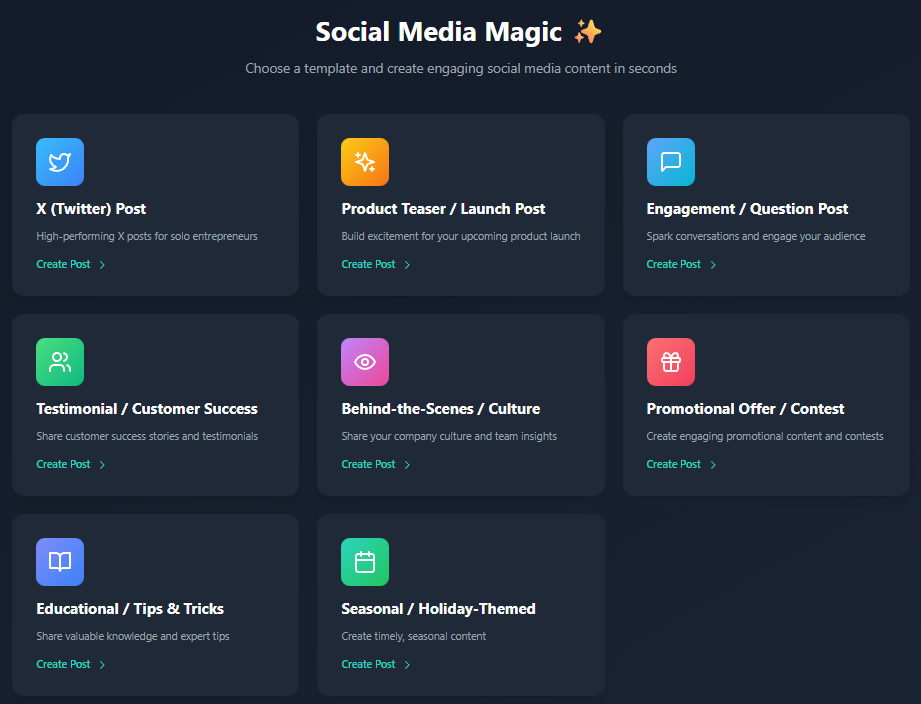
Task: Create an Engagement / Question post
Action: (672, 263)
